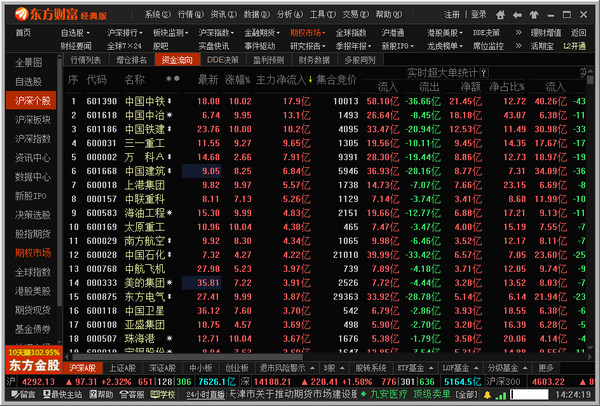Expand the 港股美股 toolbar dropdown
Screen dimensions: 600x406
click(x=445, y=33)
